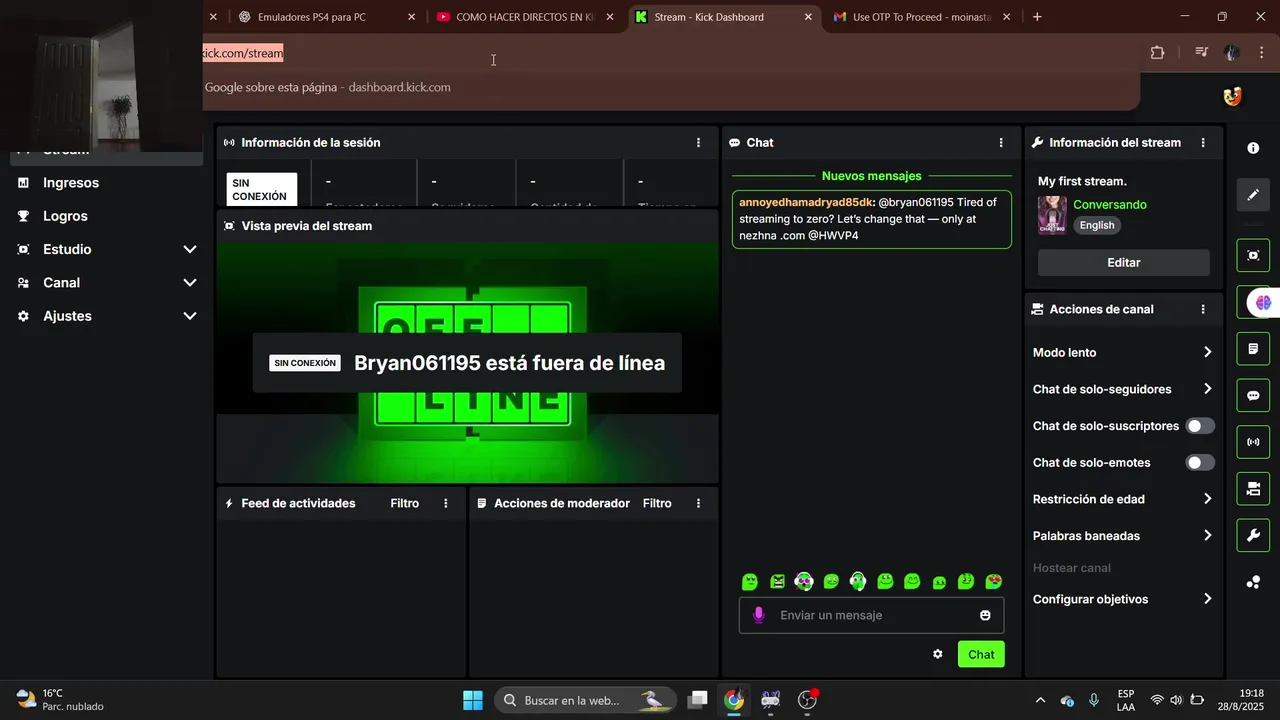Screen dimensions: 1280x720
Task: Open Chat panel three-dot menu
Action: point(1001,143)
